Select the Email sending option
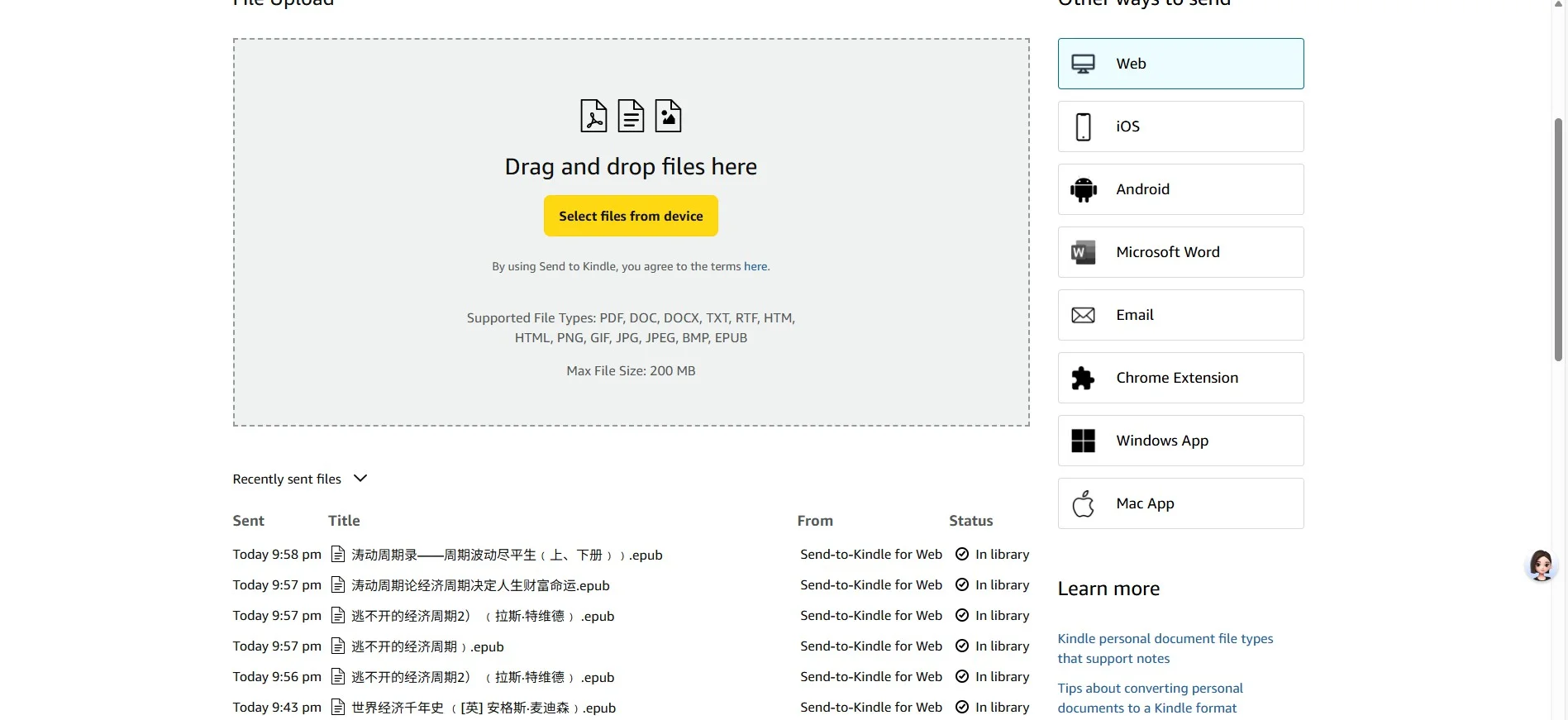 [1180, 315]
